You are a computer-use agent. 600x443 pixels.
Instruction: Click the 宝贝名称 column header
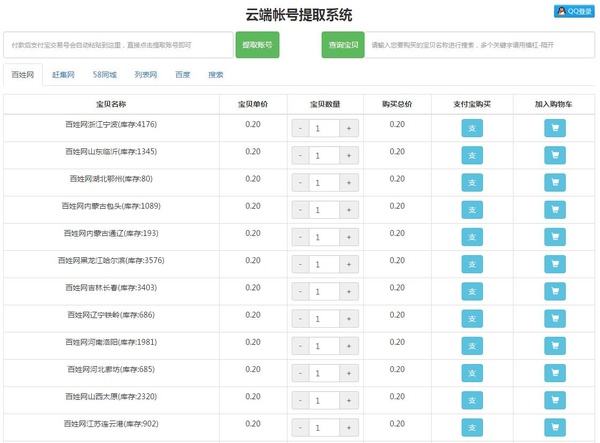point(111,104)
